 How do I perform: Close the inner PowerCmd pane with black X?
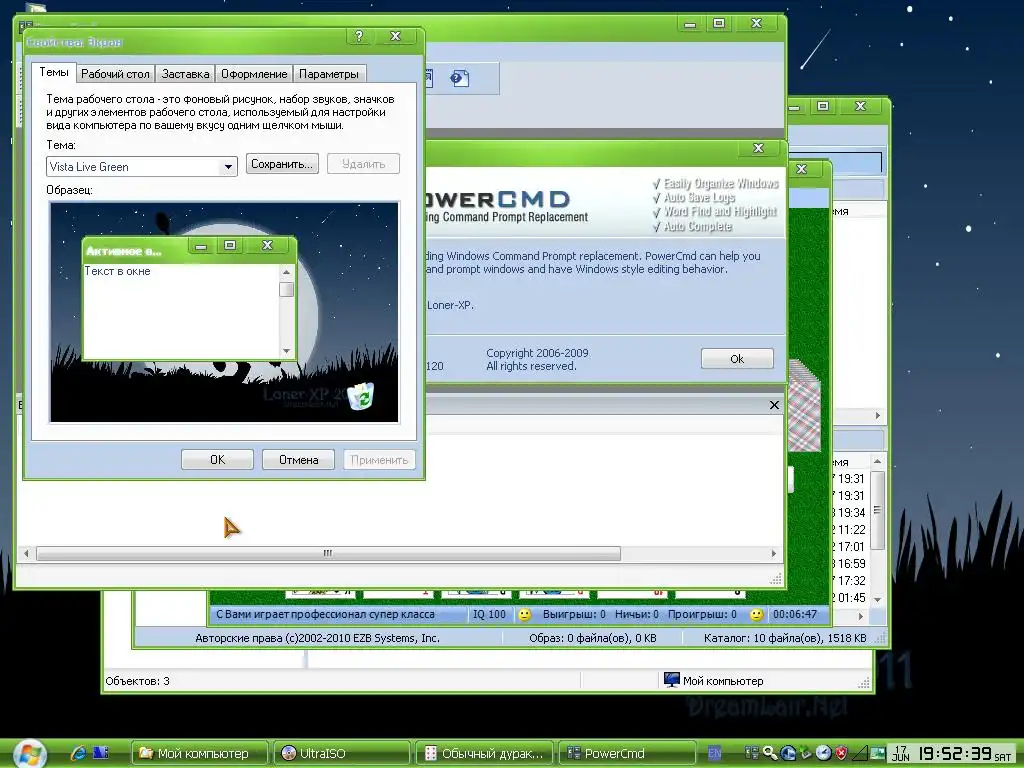tap(774, 405)
